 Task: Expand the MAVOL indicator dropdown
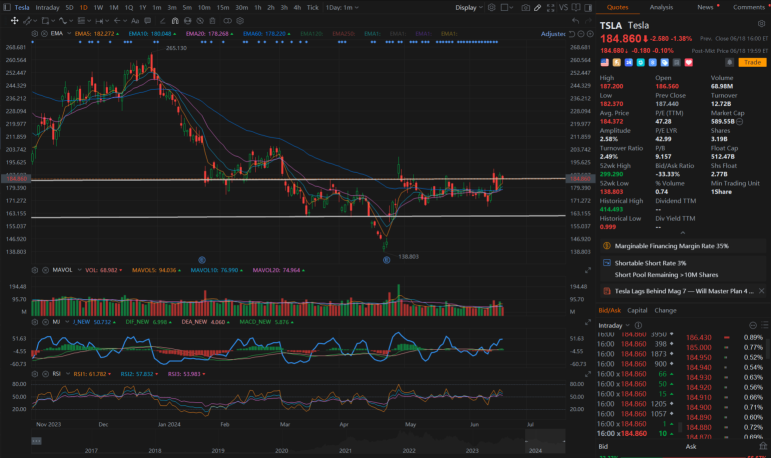79,270
